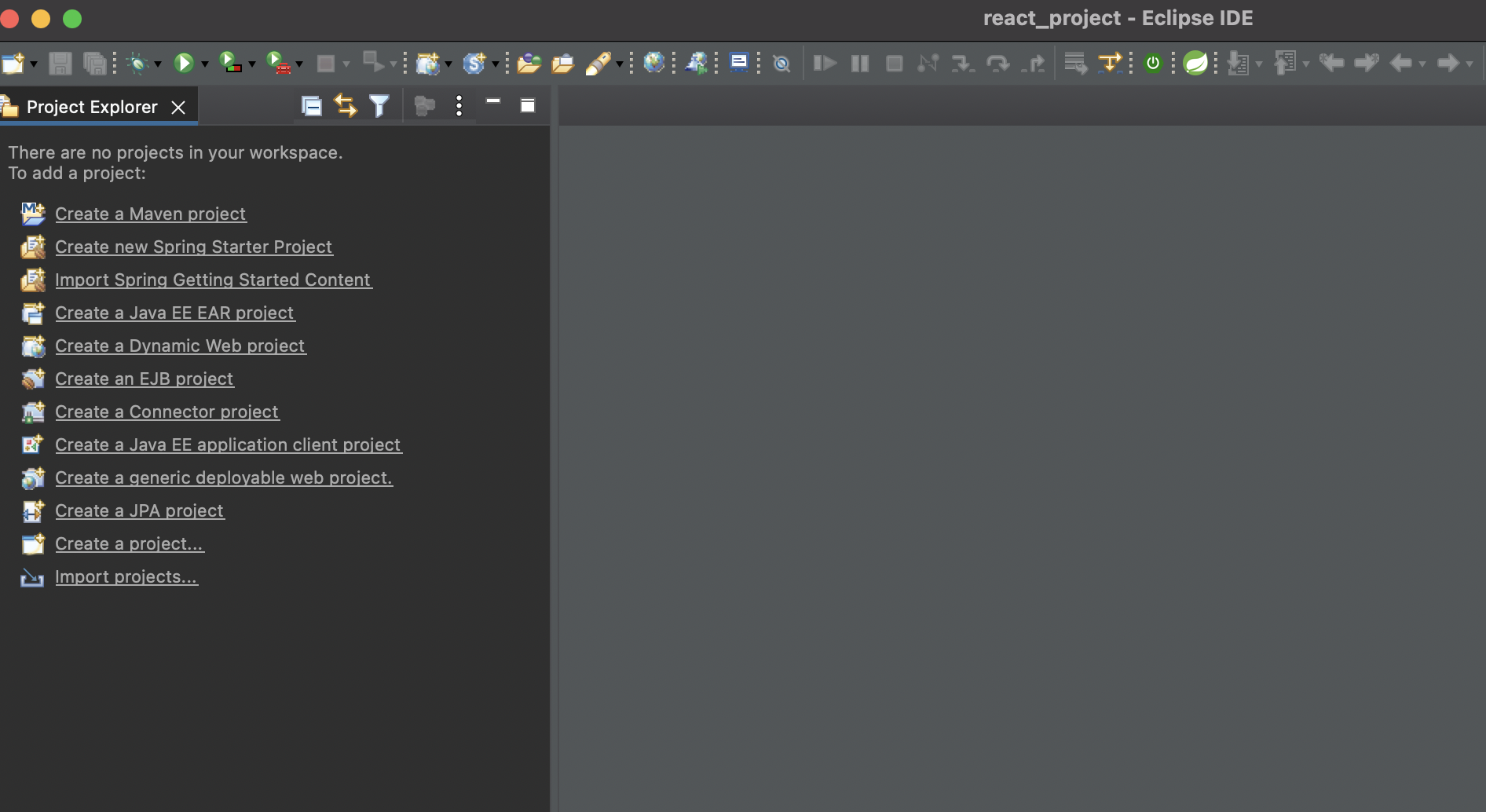Launch with the green Run icon
Viewport: 1486px width, 812px height.
pos(184,63)
